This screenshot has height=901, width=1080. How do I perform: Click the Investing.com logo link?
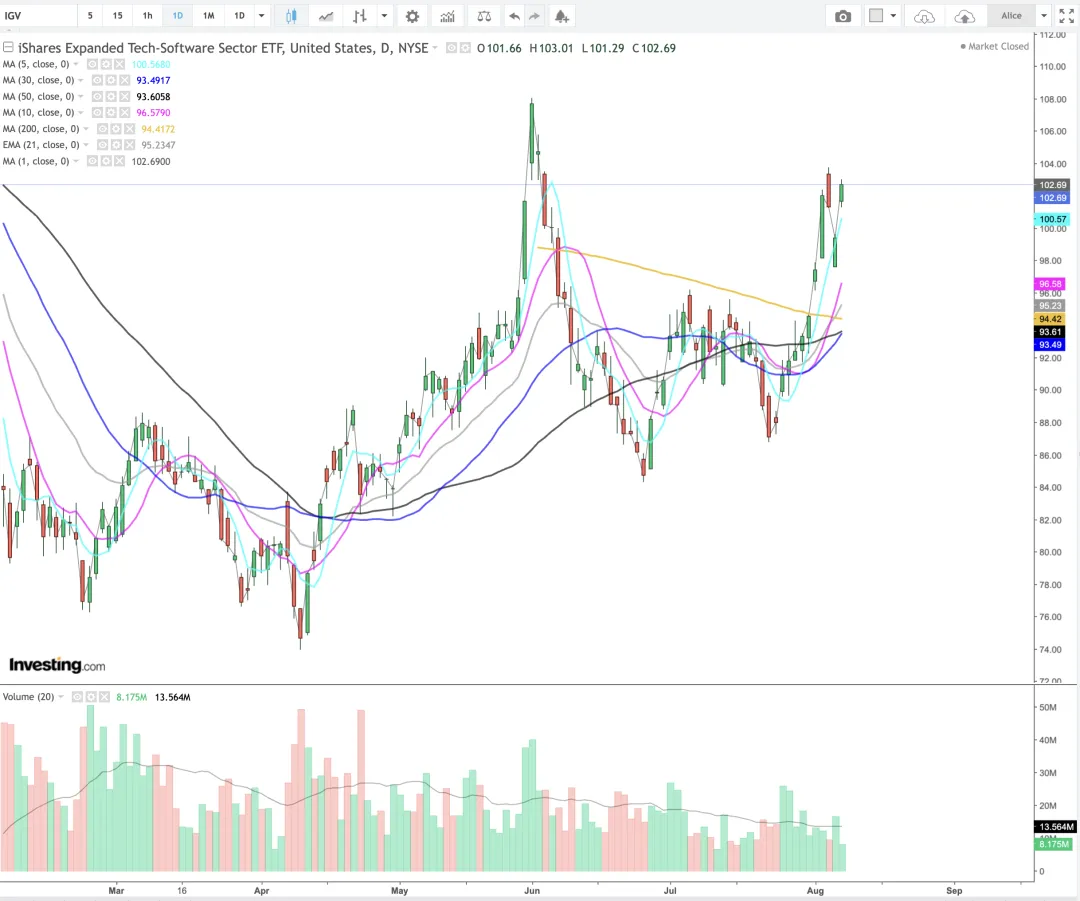tap(57, 665)
